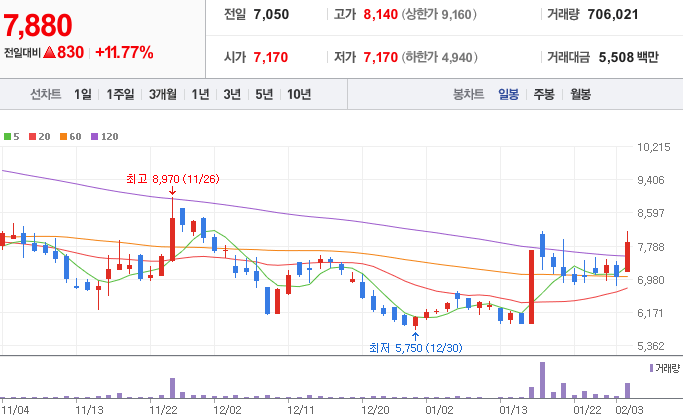Viewport: 683px width, 419px height.
Task: Click the red up-triangle beside 830
Action: tap(50, 53)
